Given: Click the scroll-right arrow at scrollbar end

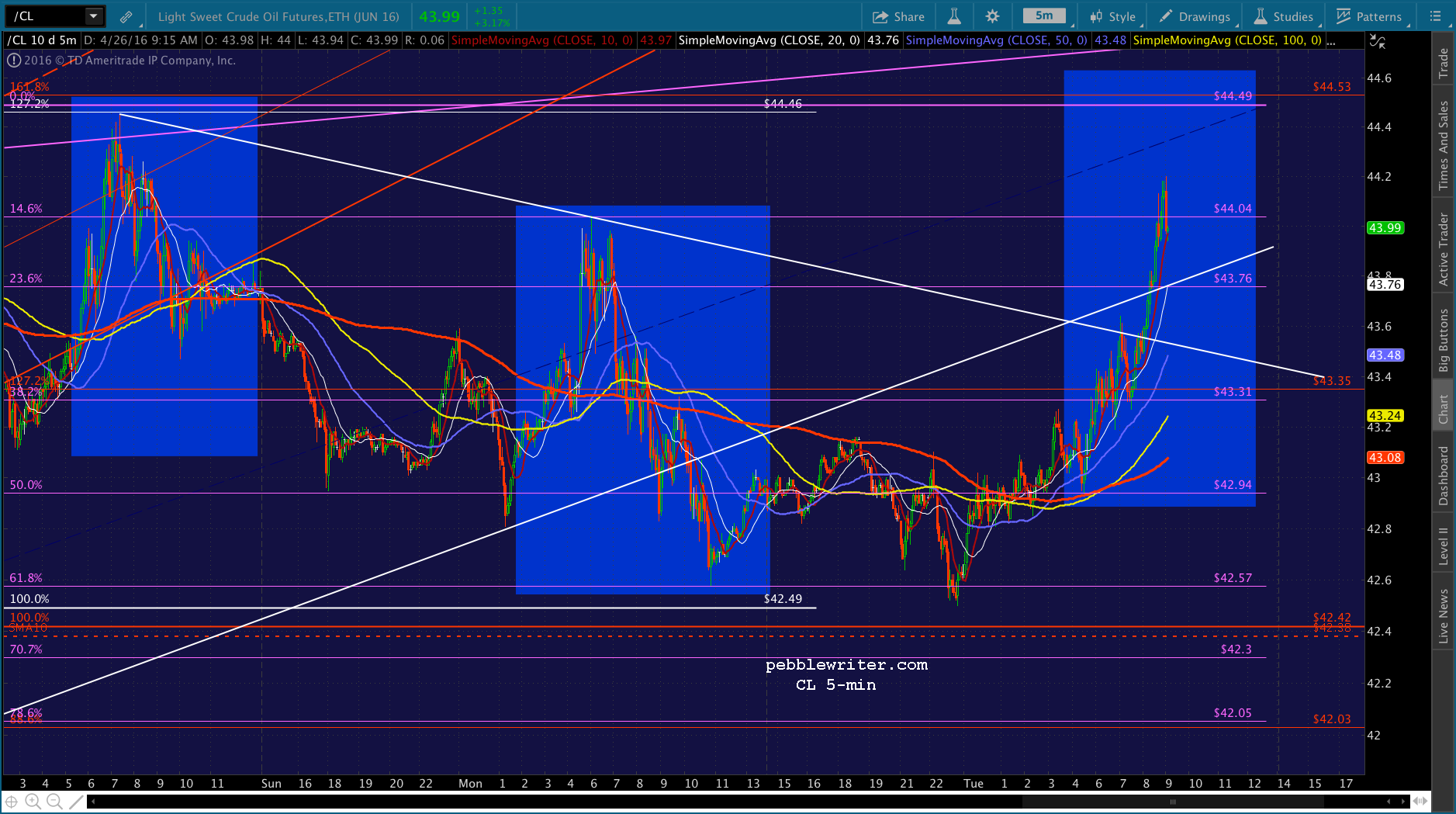Looking at the screenshot, I should [x=1403, y=802].
